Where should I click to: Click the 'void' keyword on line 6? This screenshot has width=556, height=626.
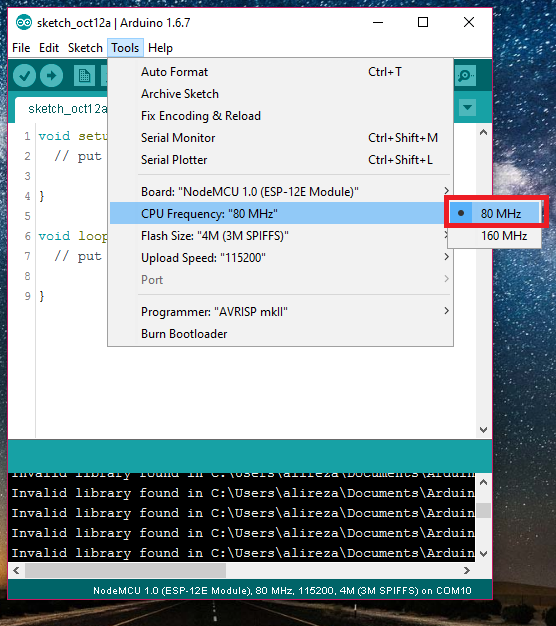click(x=54, y=236)
